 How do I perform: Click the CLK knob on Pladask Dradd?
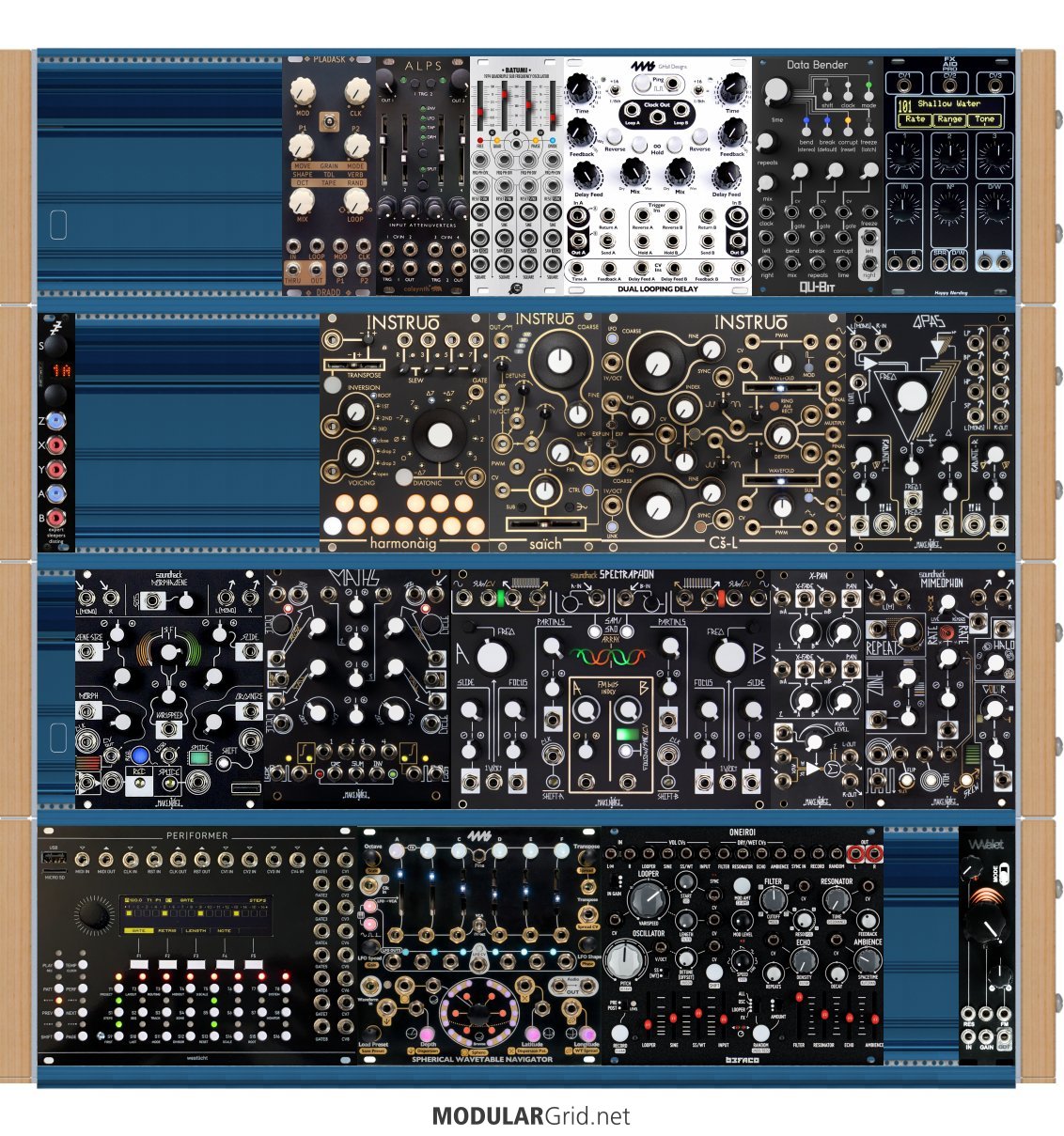[357, 92]
